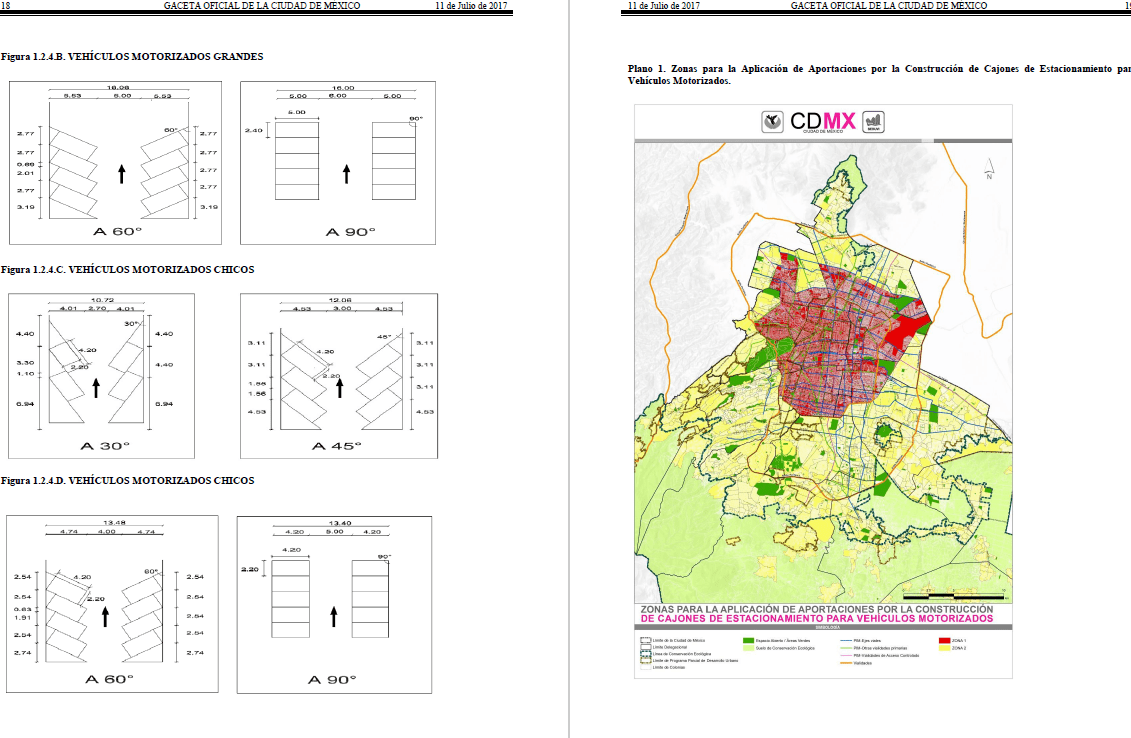This screenshot has height=738, width=1131.
Task: Click the direction arrow in the small-vehicle 60° diagram
Action: coord(105,616)
